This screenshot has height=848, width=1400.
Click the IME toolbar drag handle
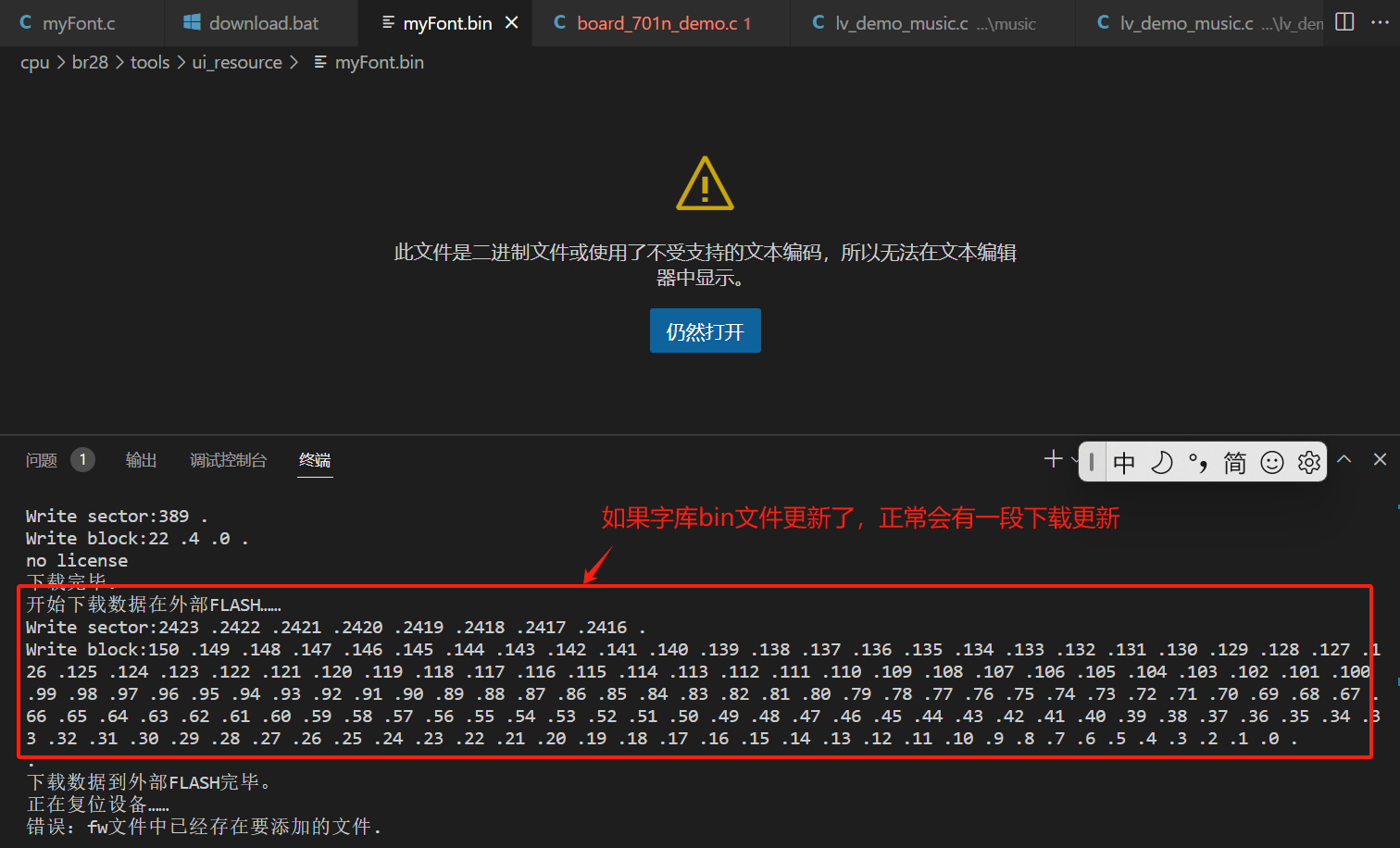[1092, 462]
